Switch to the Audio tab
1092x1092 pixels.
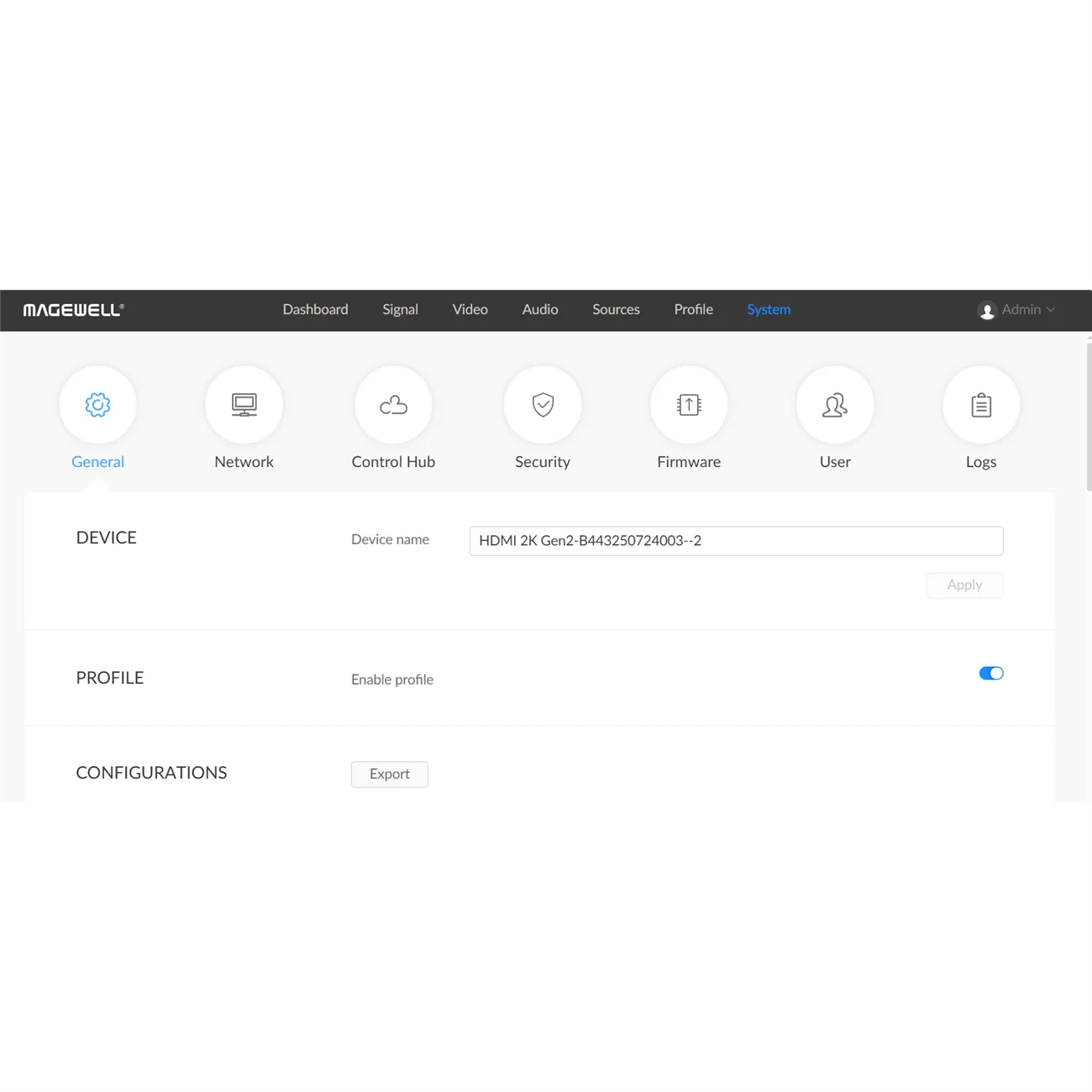point(540,309)
